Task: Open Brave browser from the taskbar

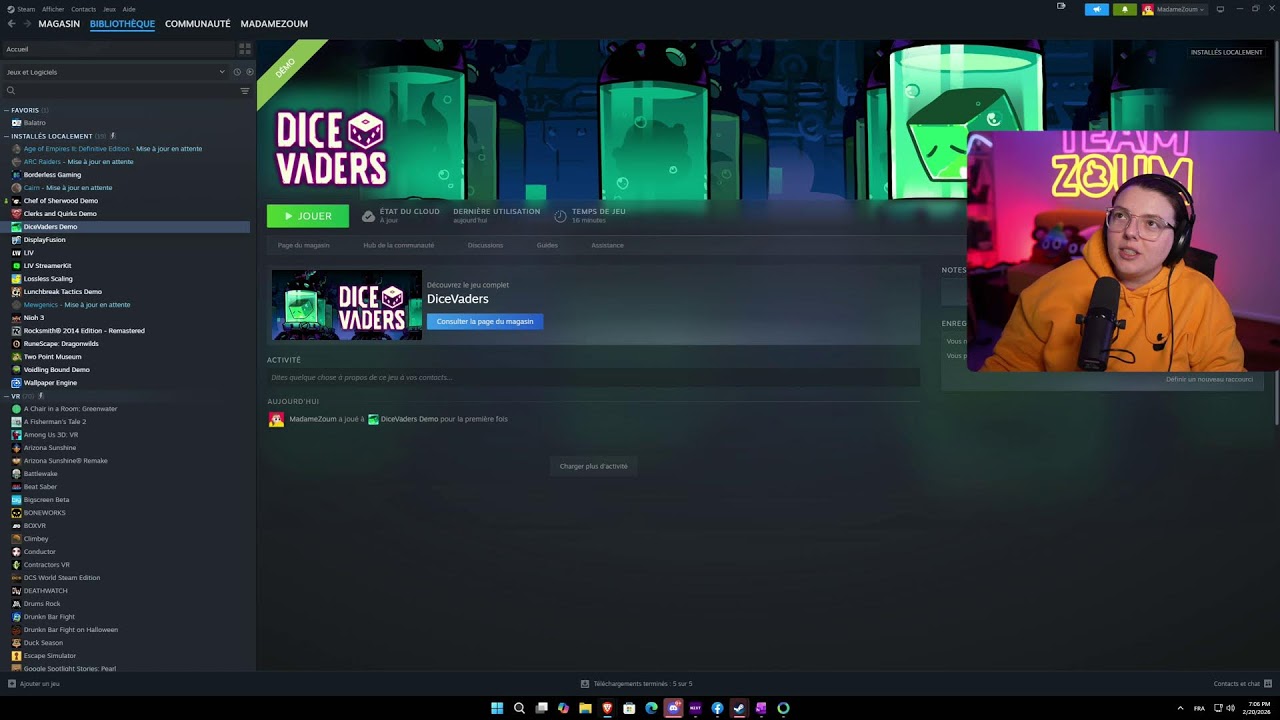Action: [607, 708]
